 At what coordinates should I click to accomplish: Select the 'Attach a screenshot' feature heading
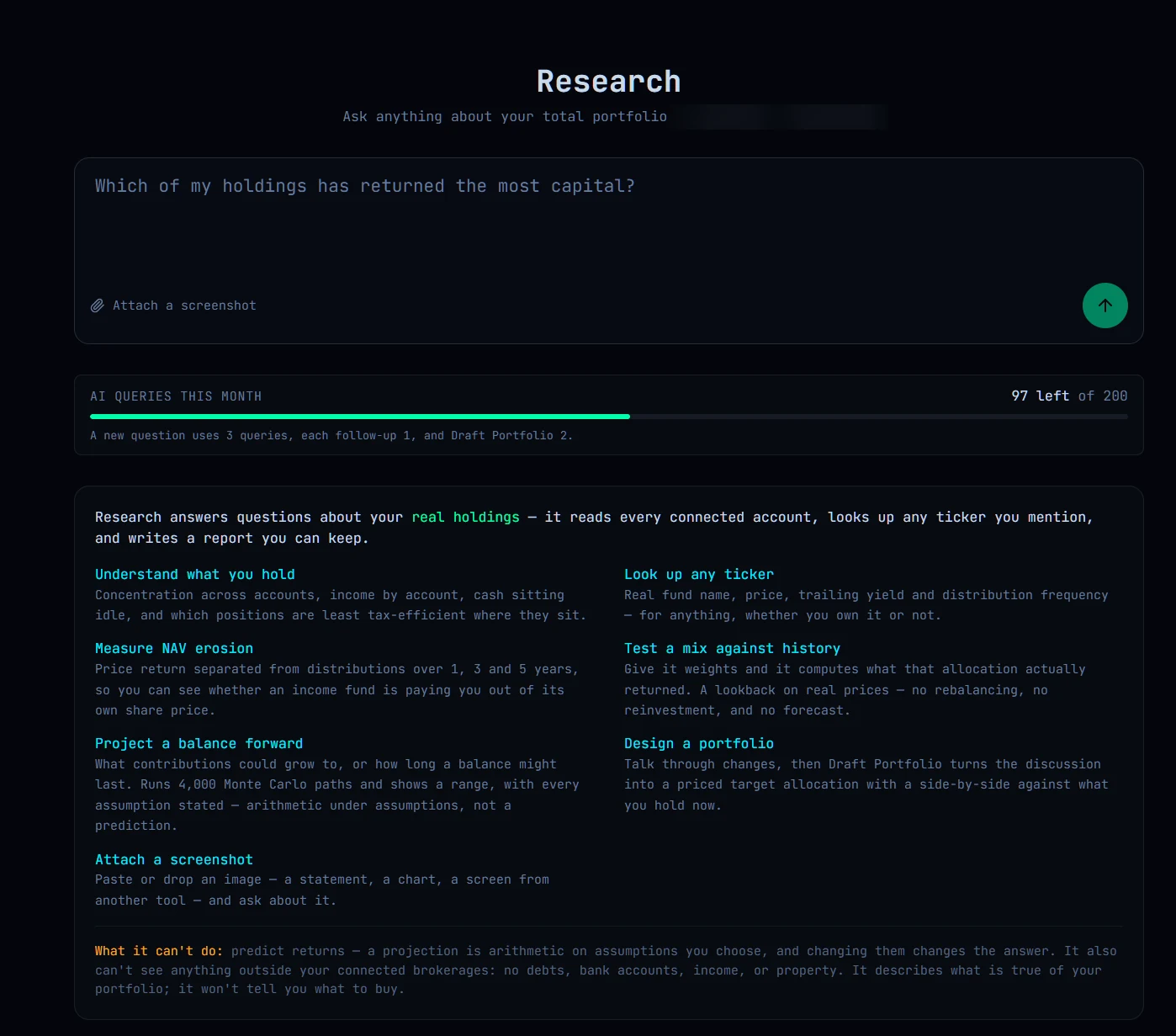pos(173,859)
